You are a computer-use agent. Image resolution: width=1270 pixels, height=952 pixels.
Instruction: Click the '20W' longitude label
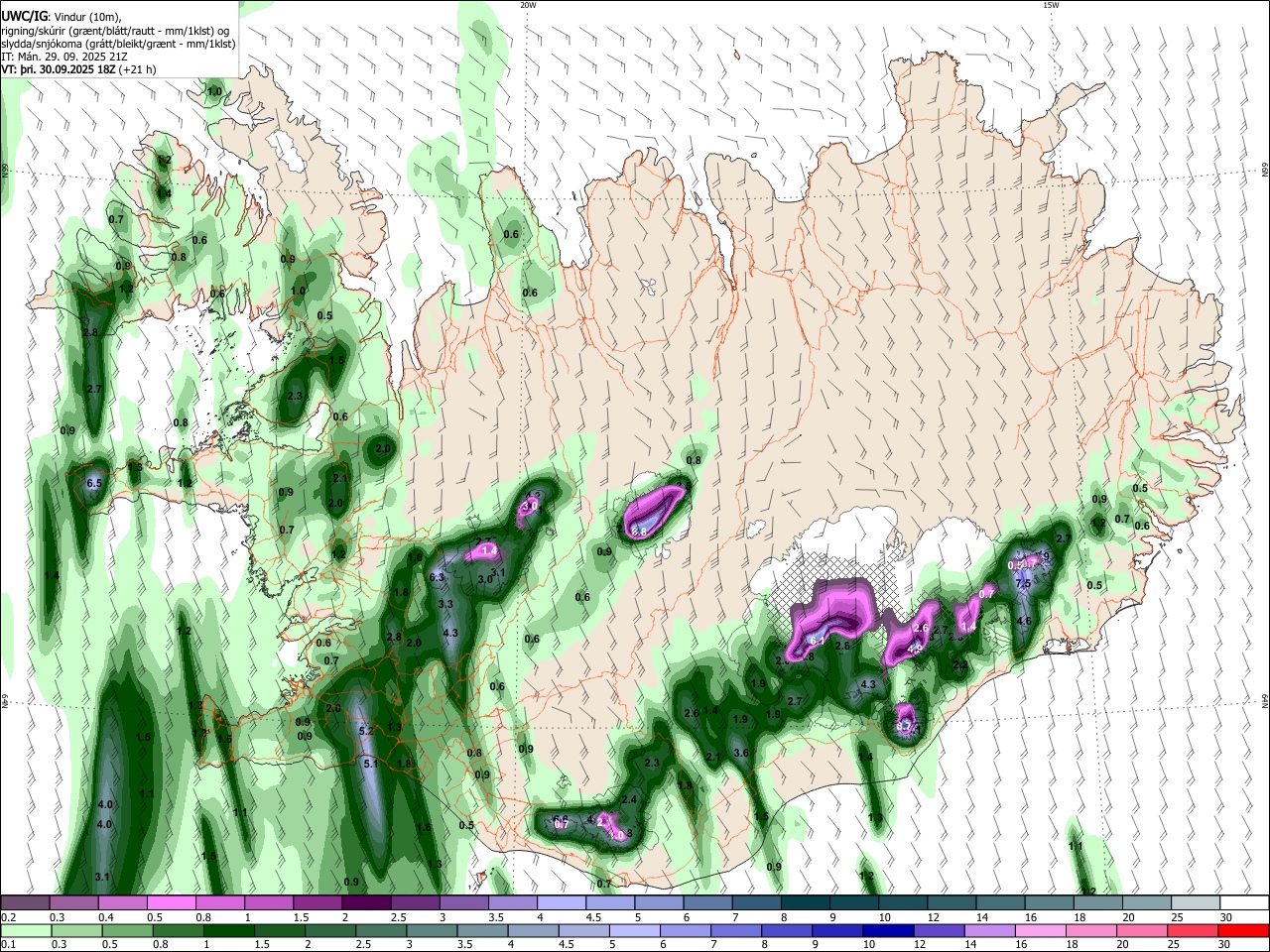(x=529, y=6)
